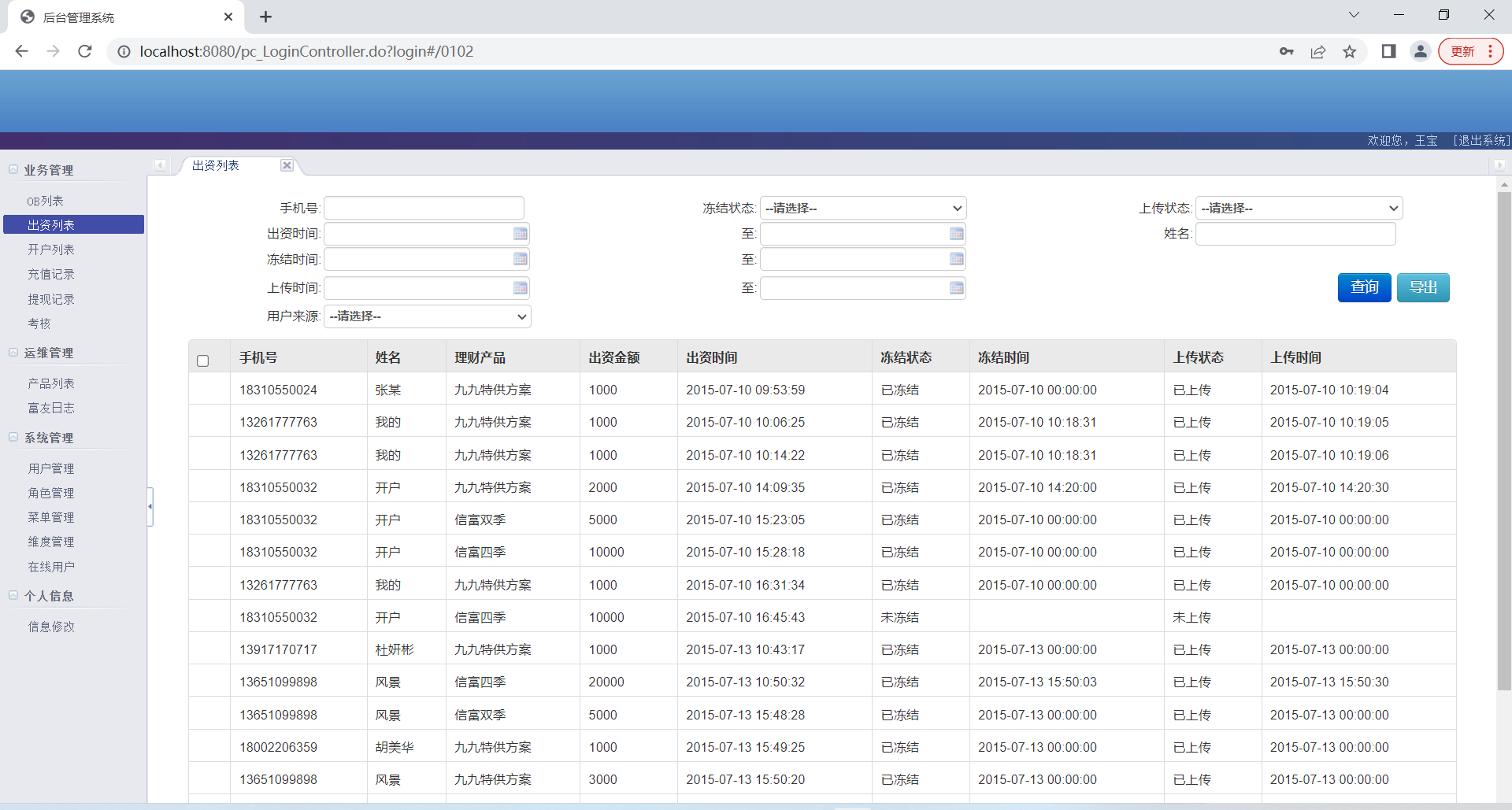The width and height of the screenshot is (1512, 810).
Task: Open 充值记录 in the sidebar
Action: pyautogui.click(x=51, y=274)
